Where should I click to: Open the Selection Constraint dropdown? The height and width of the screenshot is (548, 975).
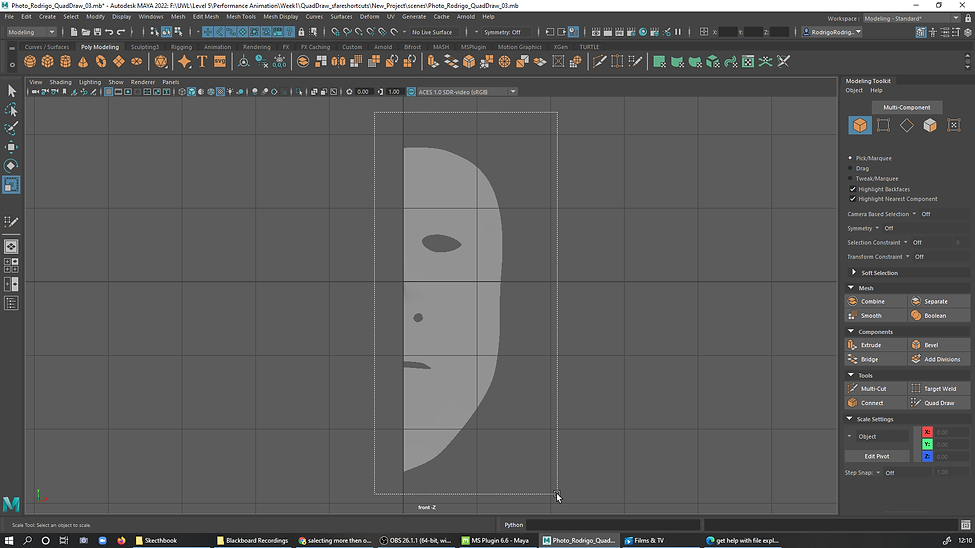pyautogui.click(x=905, y=243)
